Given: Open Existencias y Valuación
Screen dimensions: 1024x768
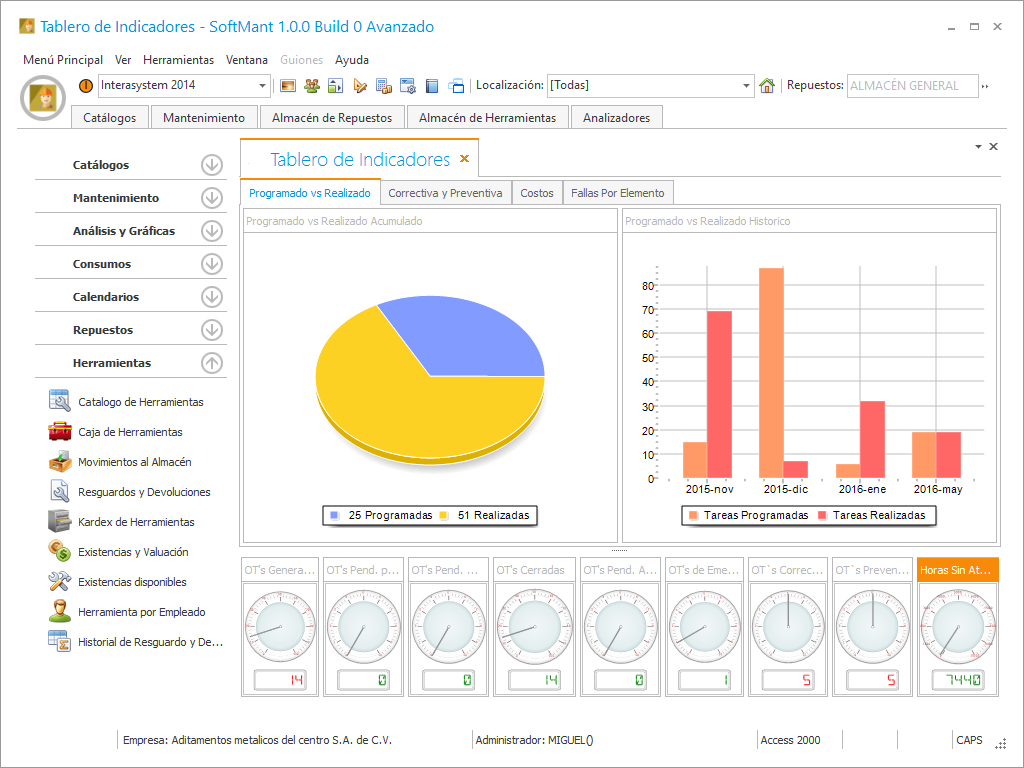Looking at the screenshot, I should point(133,552).
